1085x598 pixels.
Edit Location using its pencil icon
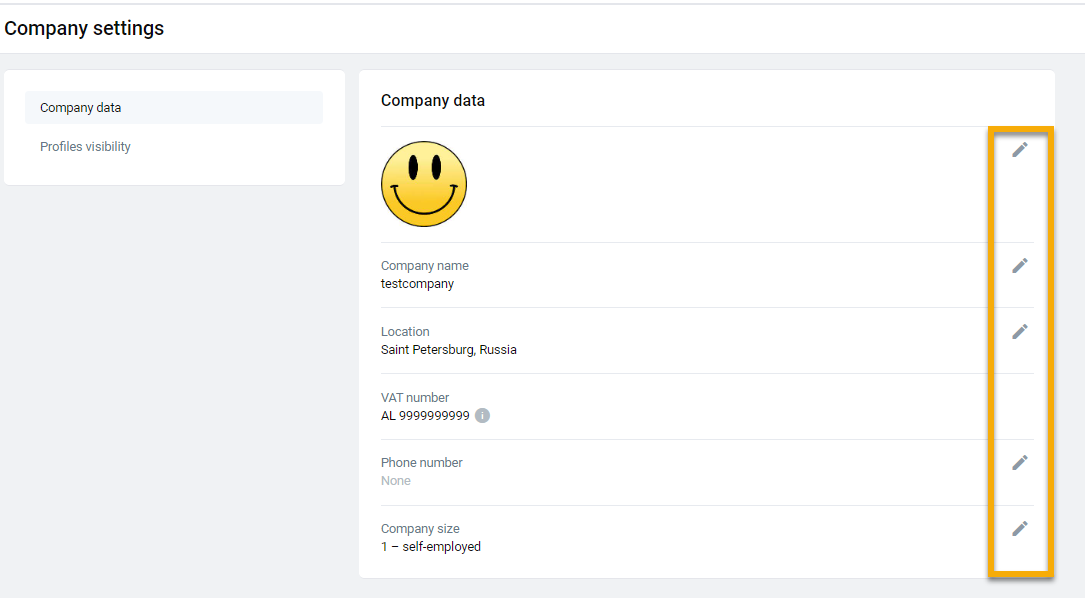coord(1019,332)
